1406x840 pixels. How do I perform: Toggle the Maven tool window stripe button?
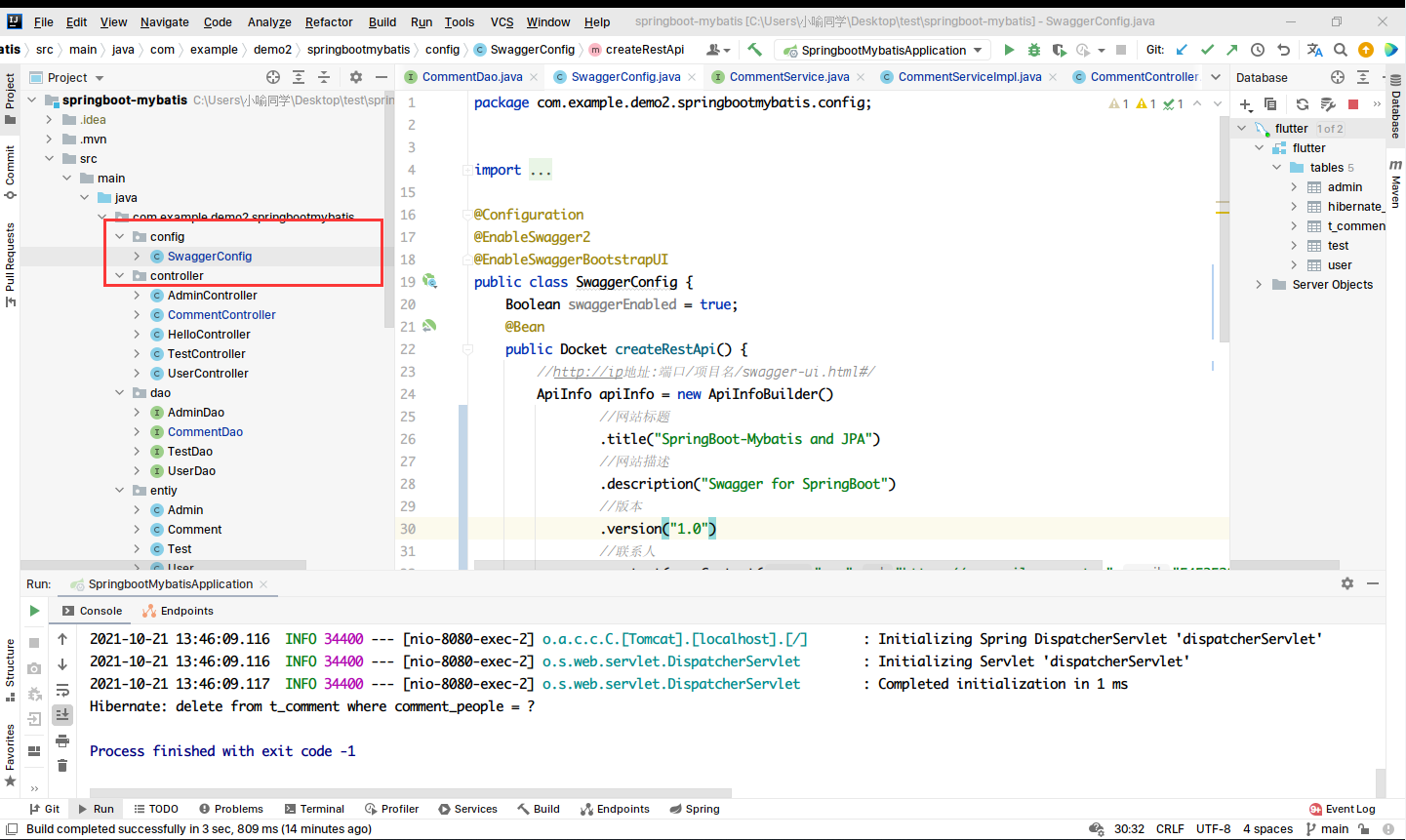click(x=1396, y=183)
